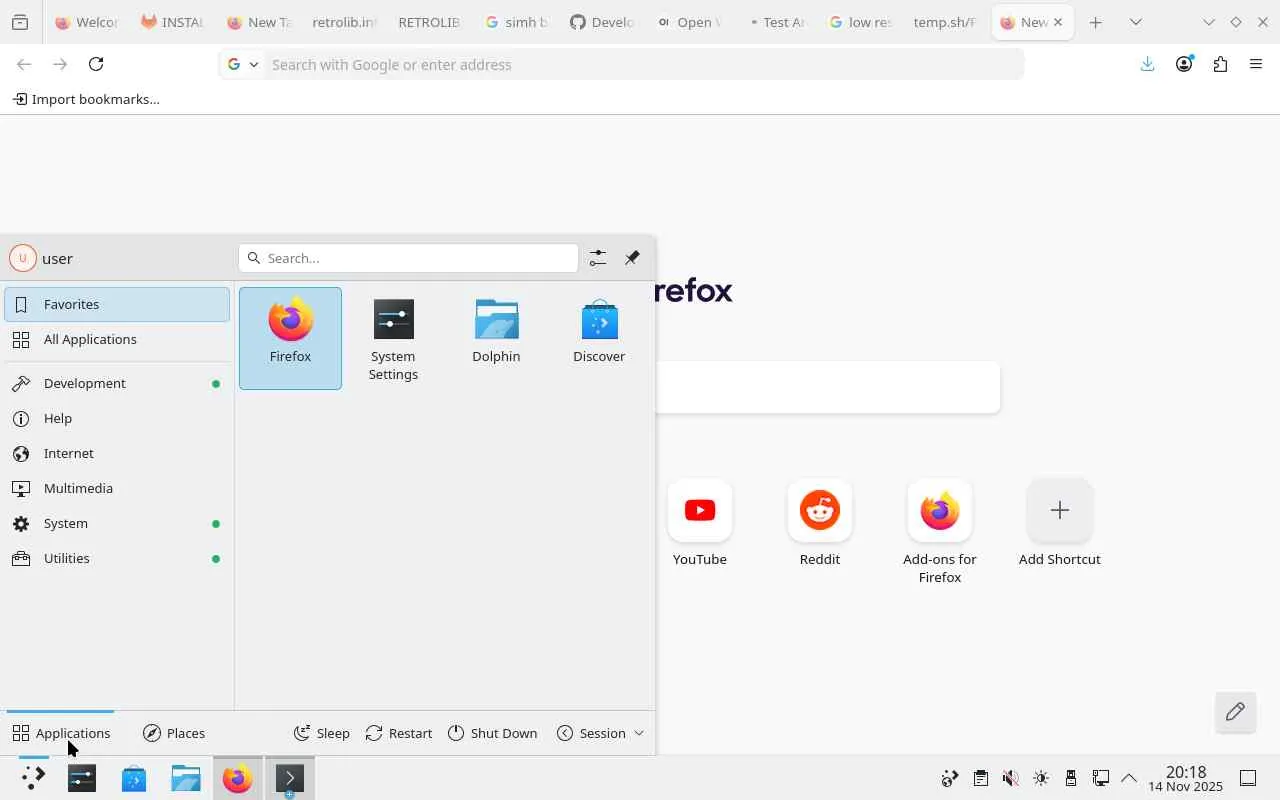Click the application launcher search field

(x=408, y=258)
